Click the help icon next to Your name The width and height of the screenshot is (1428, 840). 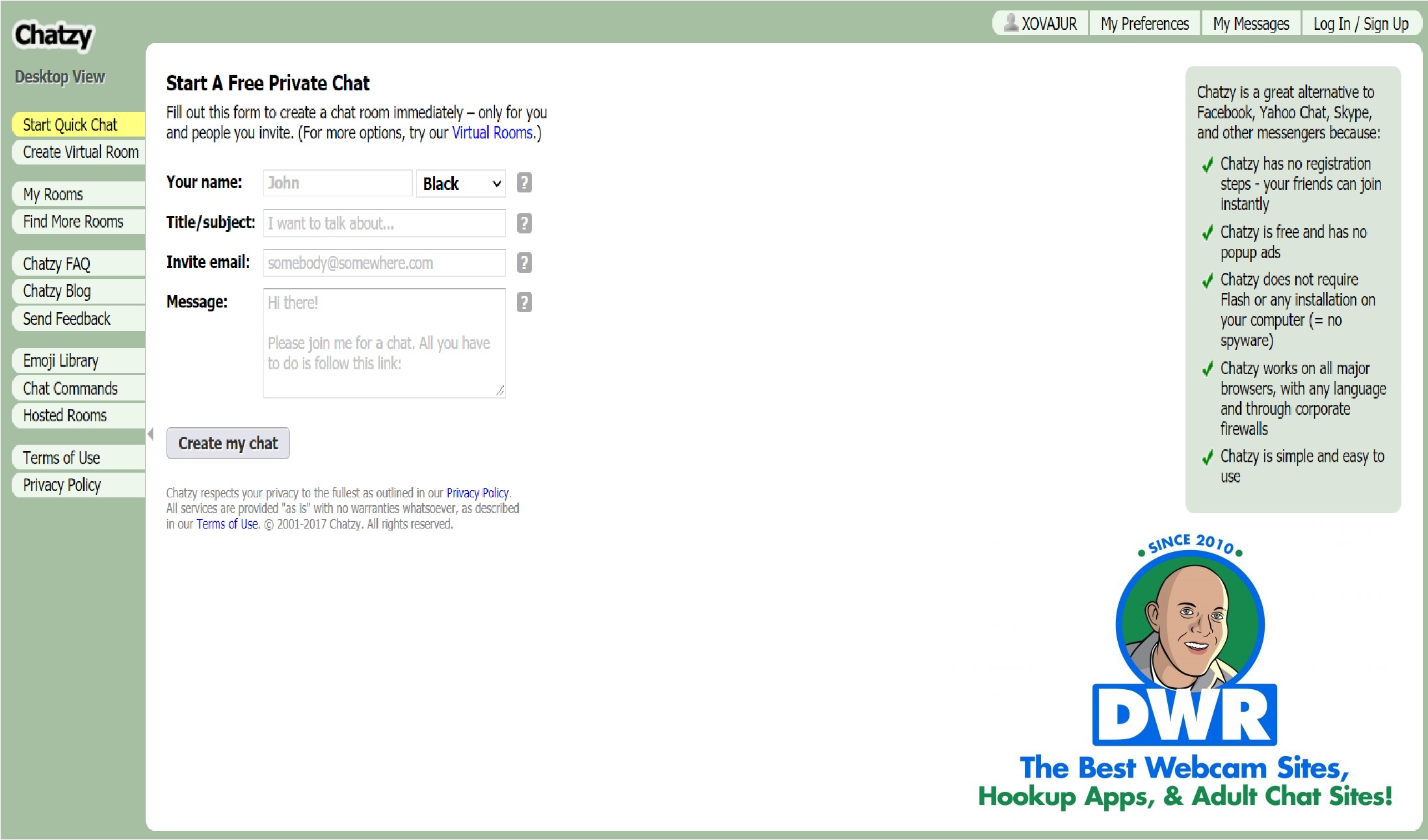click(x=524, y=183)
